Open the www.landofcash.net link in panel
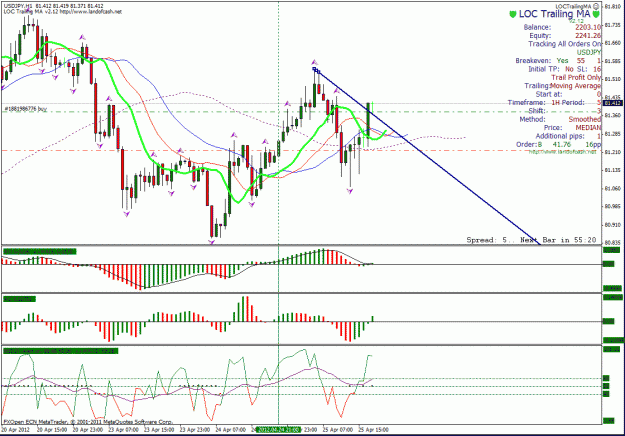625x436 pixels. (562, 152)
